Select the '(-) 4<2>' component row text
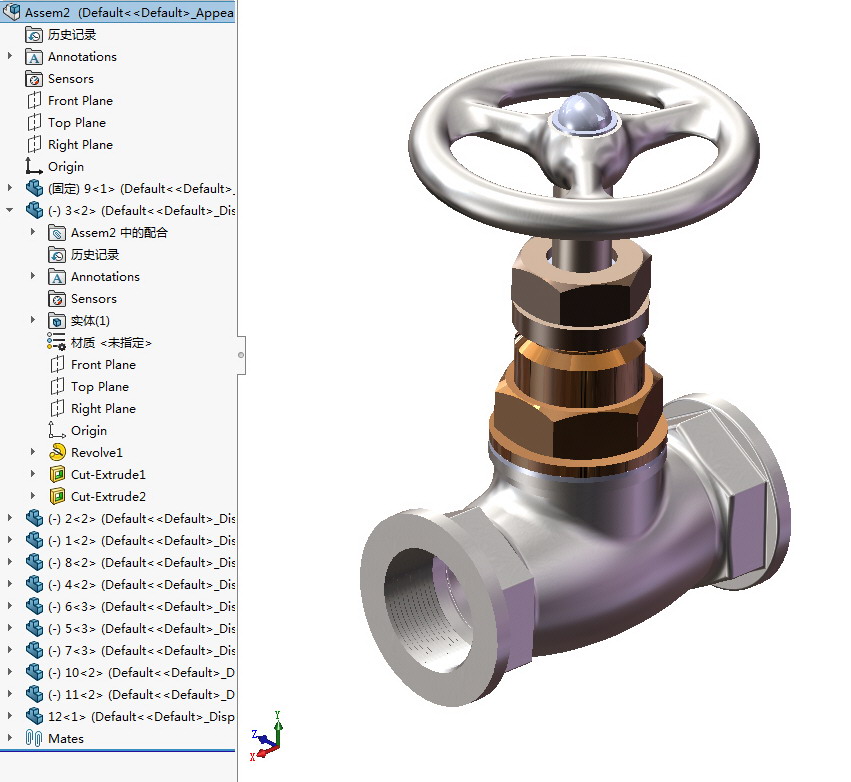The height and width of the screenshot is (782, 851). pyautogui.click(x=141, y=584)
